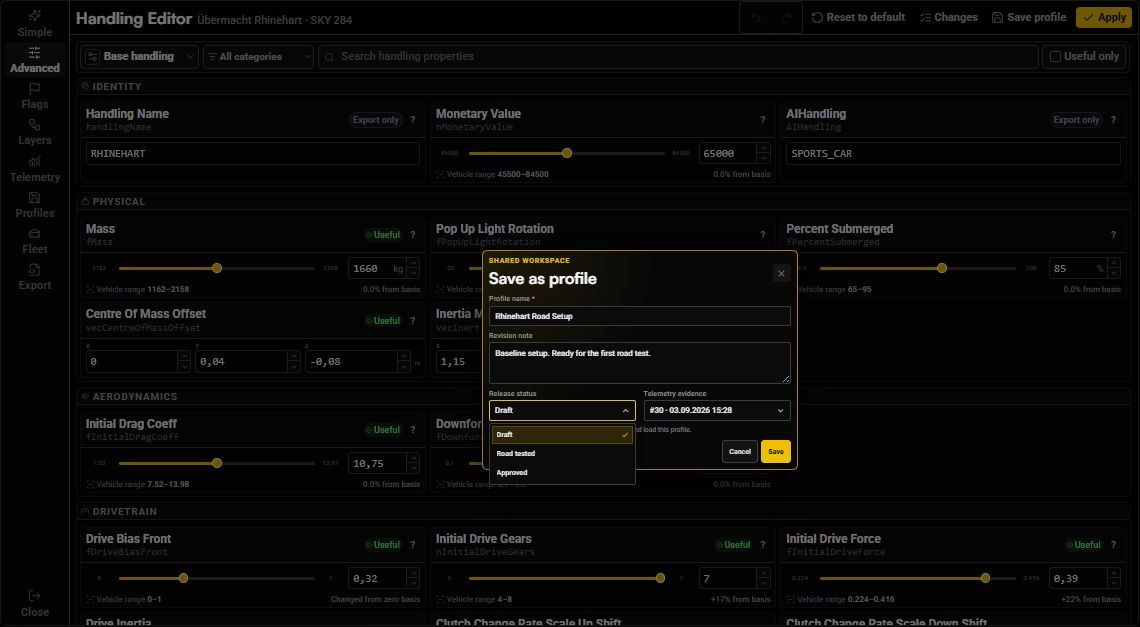Click the Profile name field
Viewport: 1140px width, 627px height.
(640, 316)
